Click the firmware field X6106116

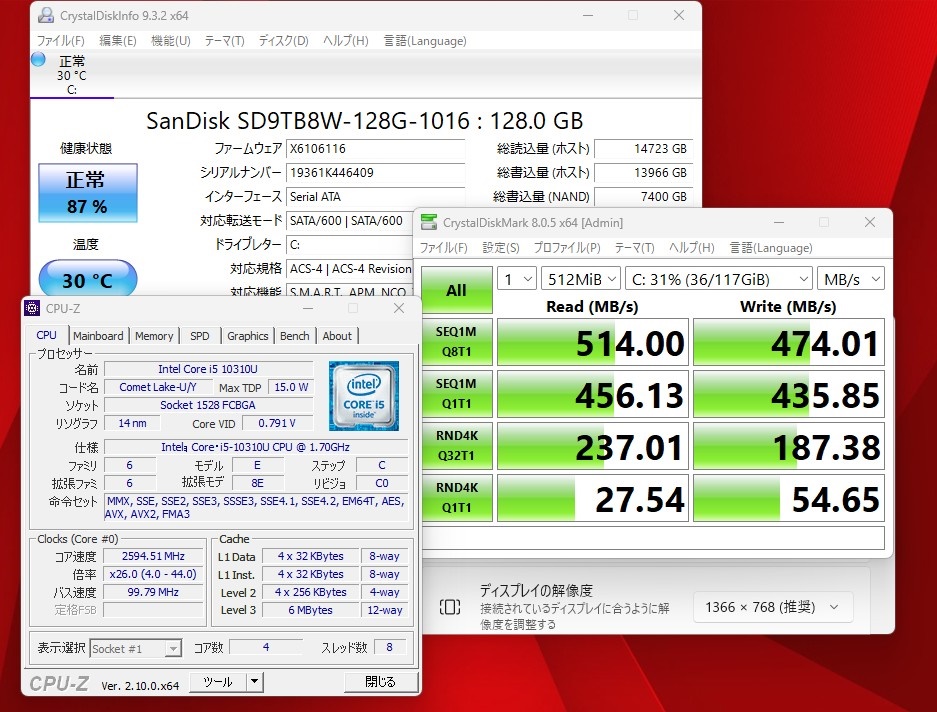click(375, 149)
